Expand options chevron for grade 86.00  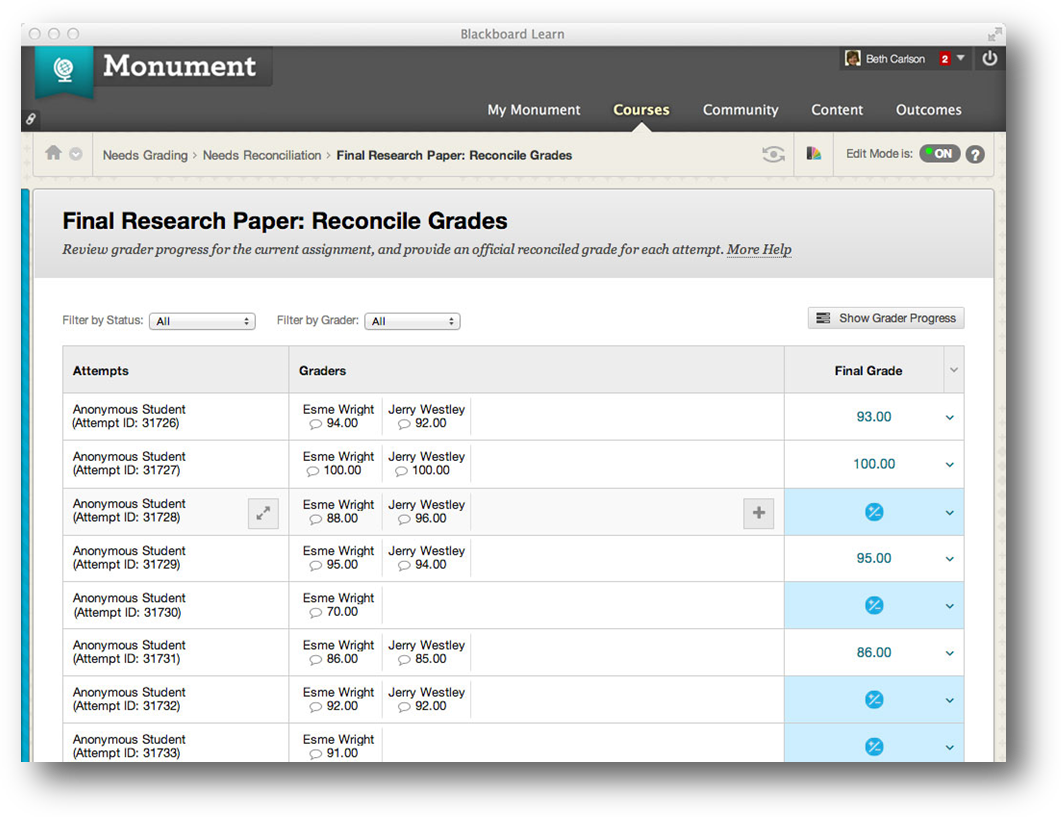click(949, 653)
